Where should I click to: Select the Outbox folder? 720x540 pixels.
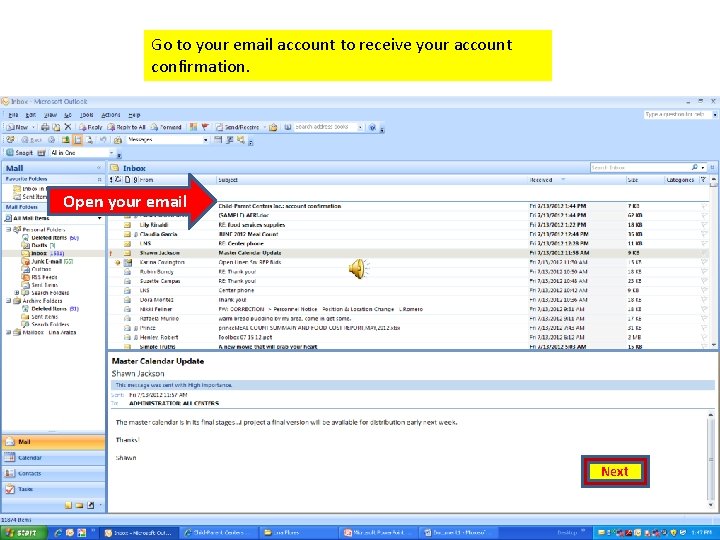36,269
